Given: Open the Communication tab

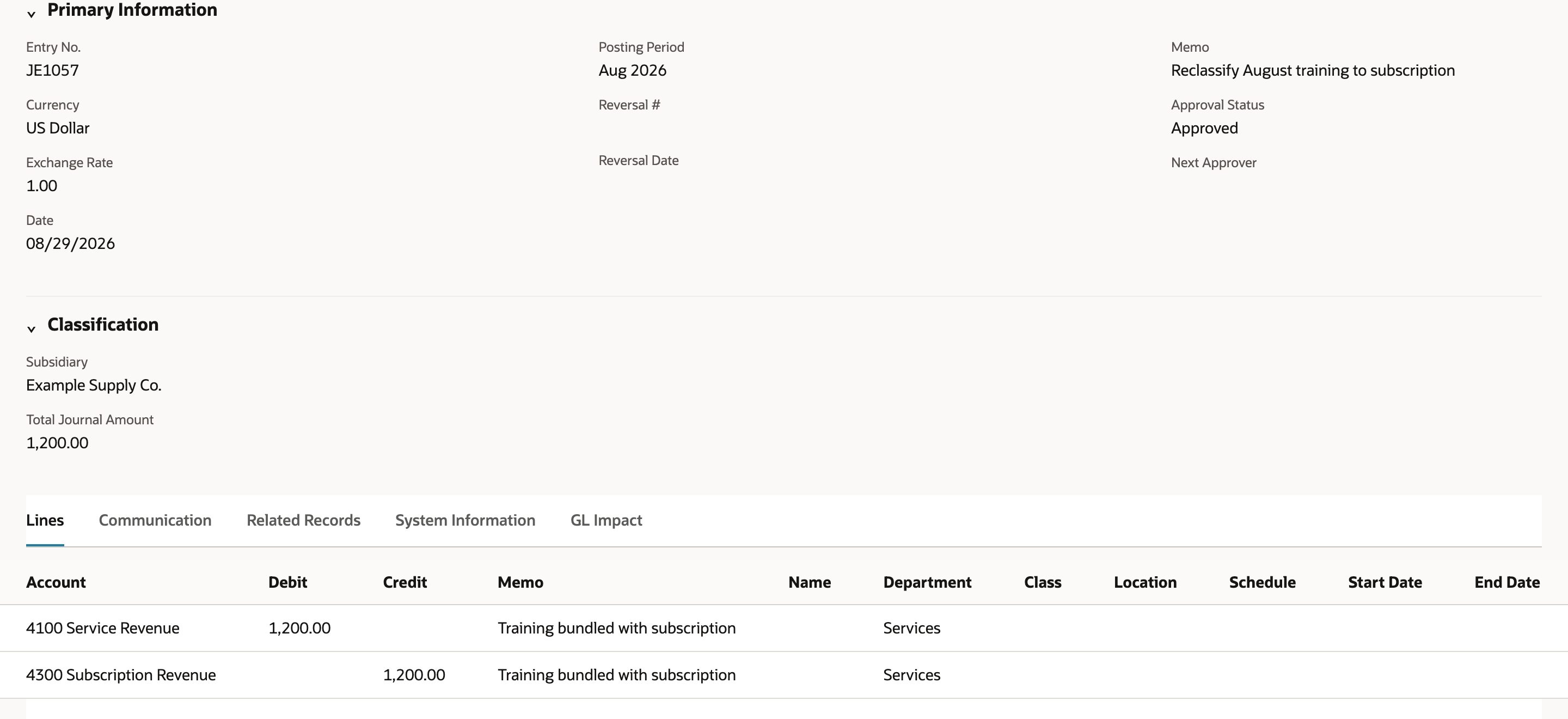Looking at the screenshot, I should pyautogui.click(x=155, y=520).
